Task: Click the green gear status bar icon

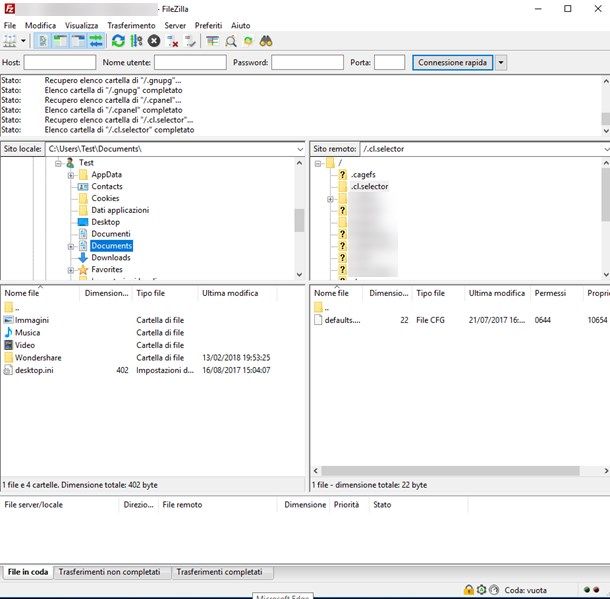Action: [482, 590]
